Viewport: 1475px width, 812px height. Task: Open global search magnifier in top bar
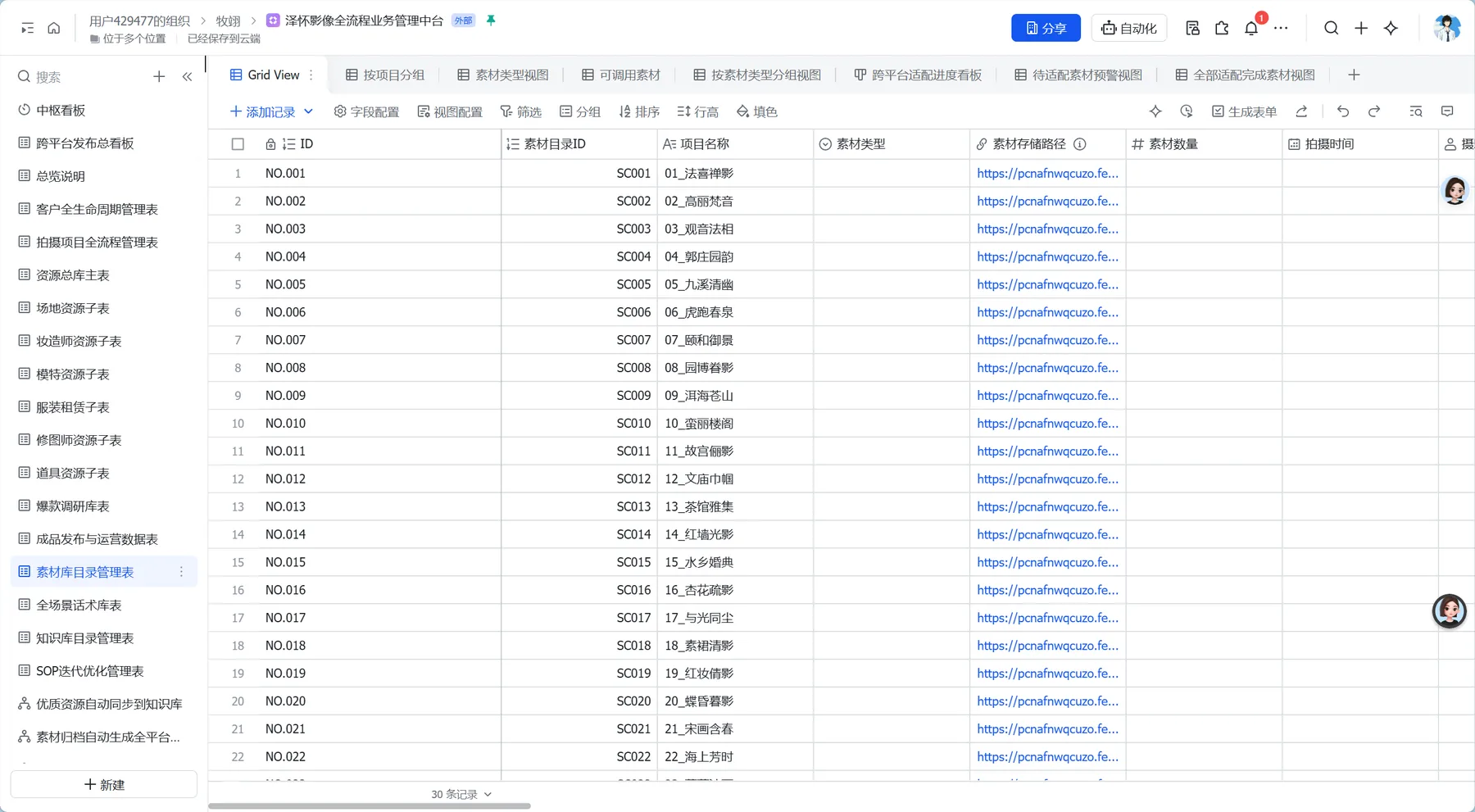click(x=1332, y=28)
